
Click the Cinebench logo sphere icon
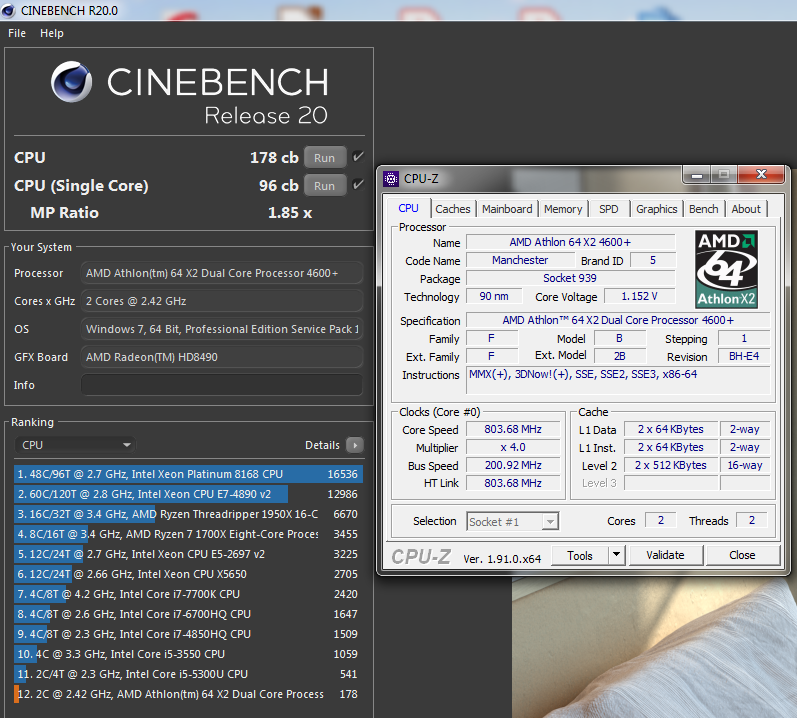coord(72,82)
